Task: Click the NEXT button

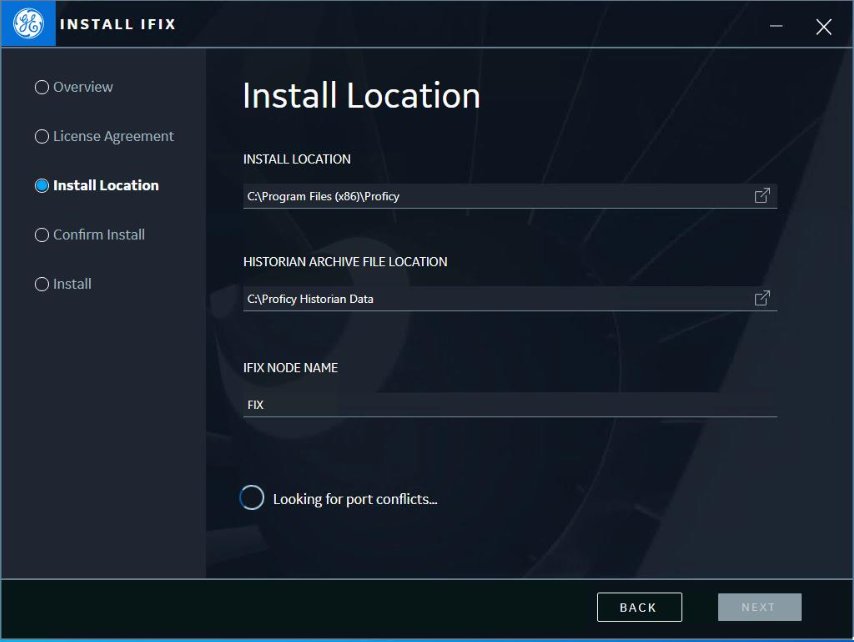Action: click(x=760, y=607)
